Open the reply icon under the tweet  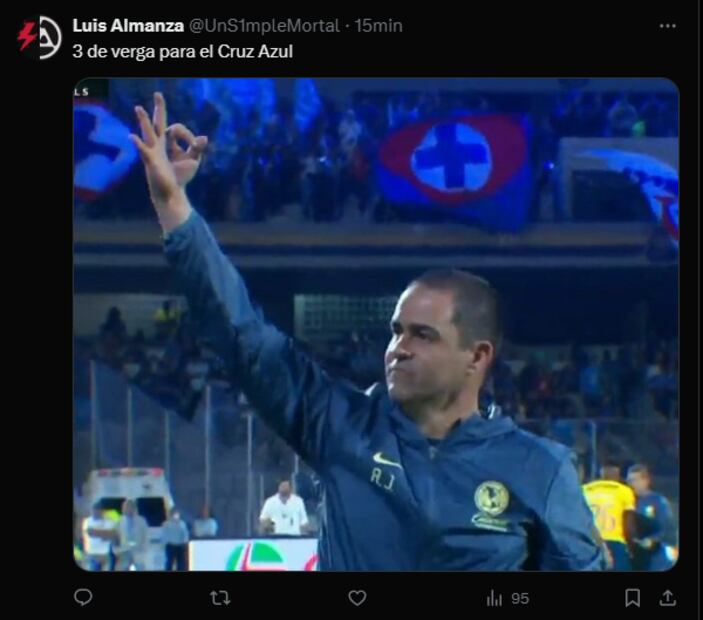coord(83,597)
